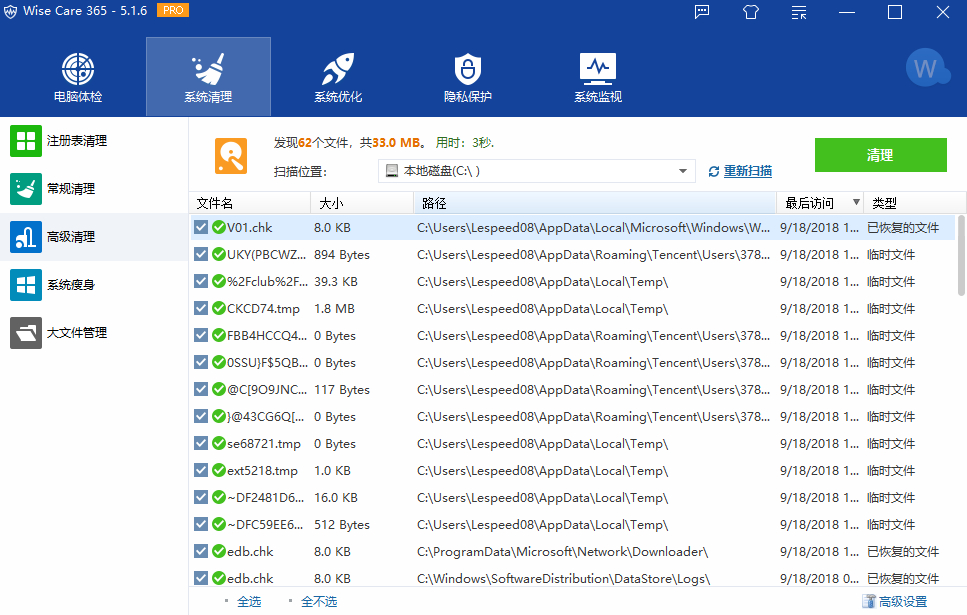The width and height of the screenshot is (967, 615).
Task: Toggle sort arrow on 最后访问 column
Action: coord(856,202)
